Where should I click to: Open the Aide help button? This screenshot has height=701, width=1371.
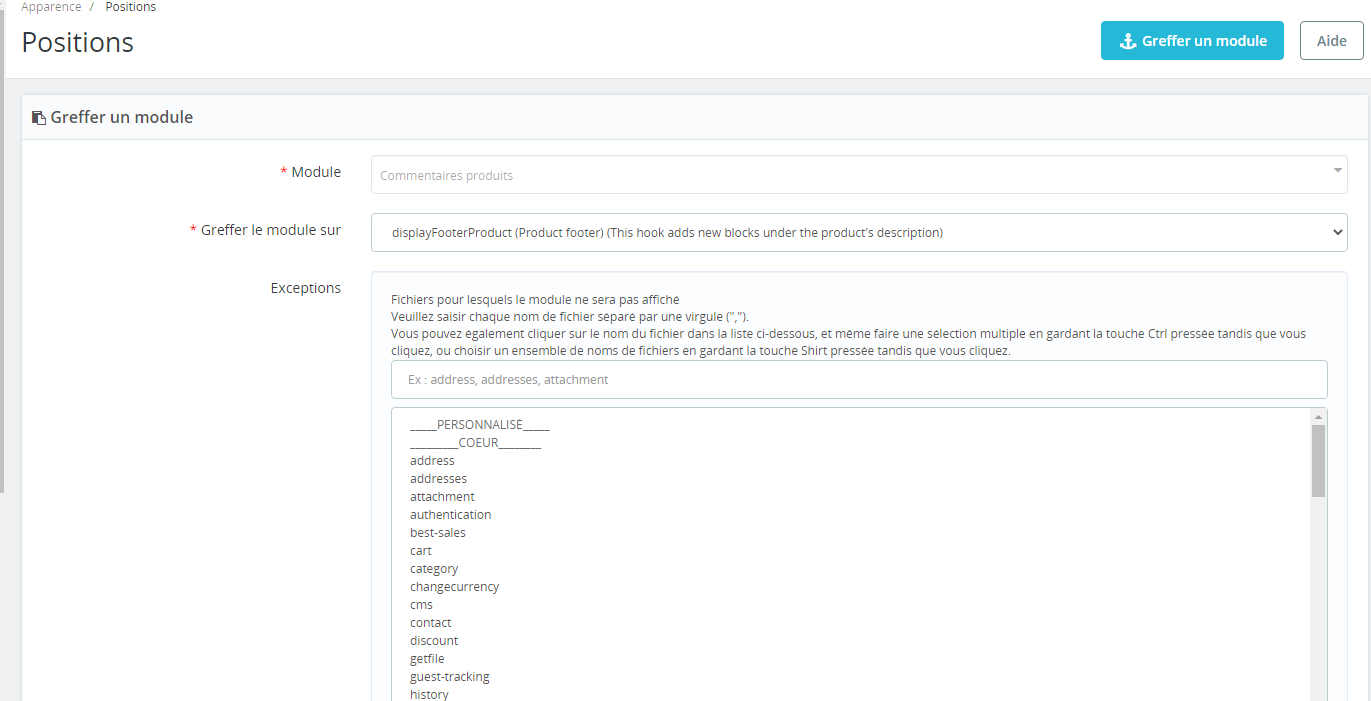pyautogui.click(x=1331, y=41)
